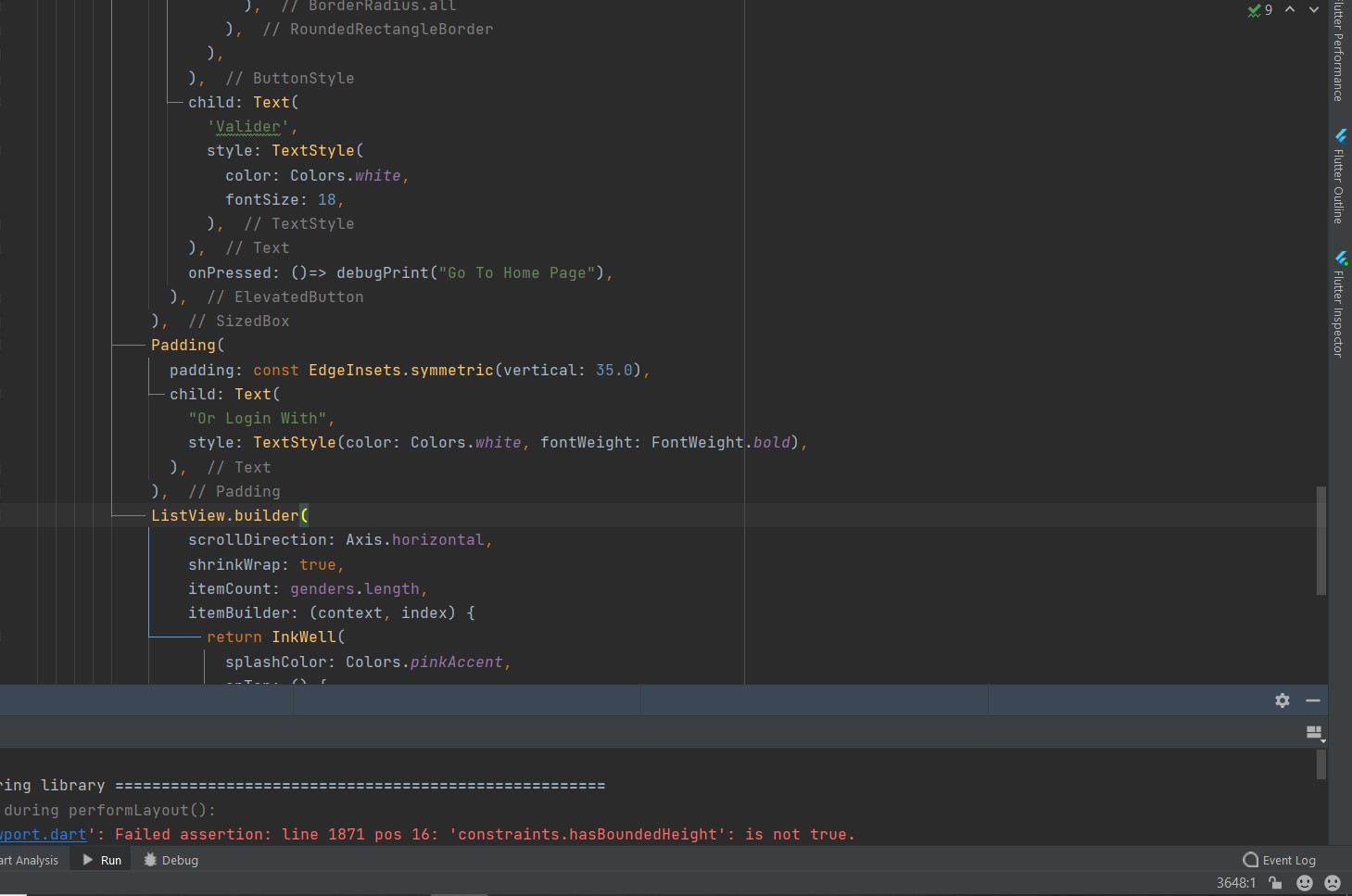
Task: Open the Debug tool window via bug icon
Action: pos(170,860)
